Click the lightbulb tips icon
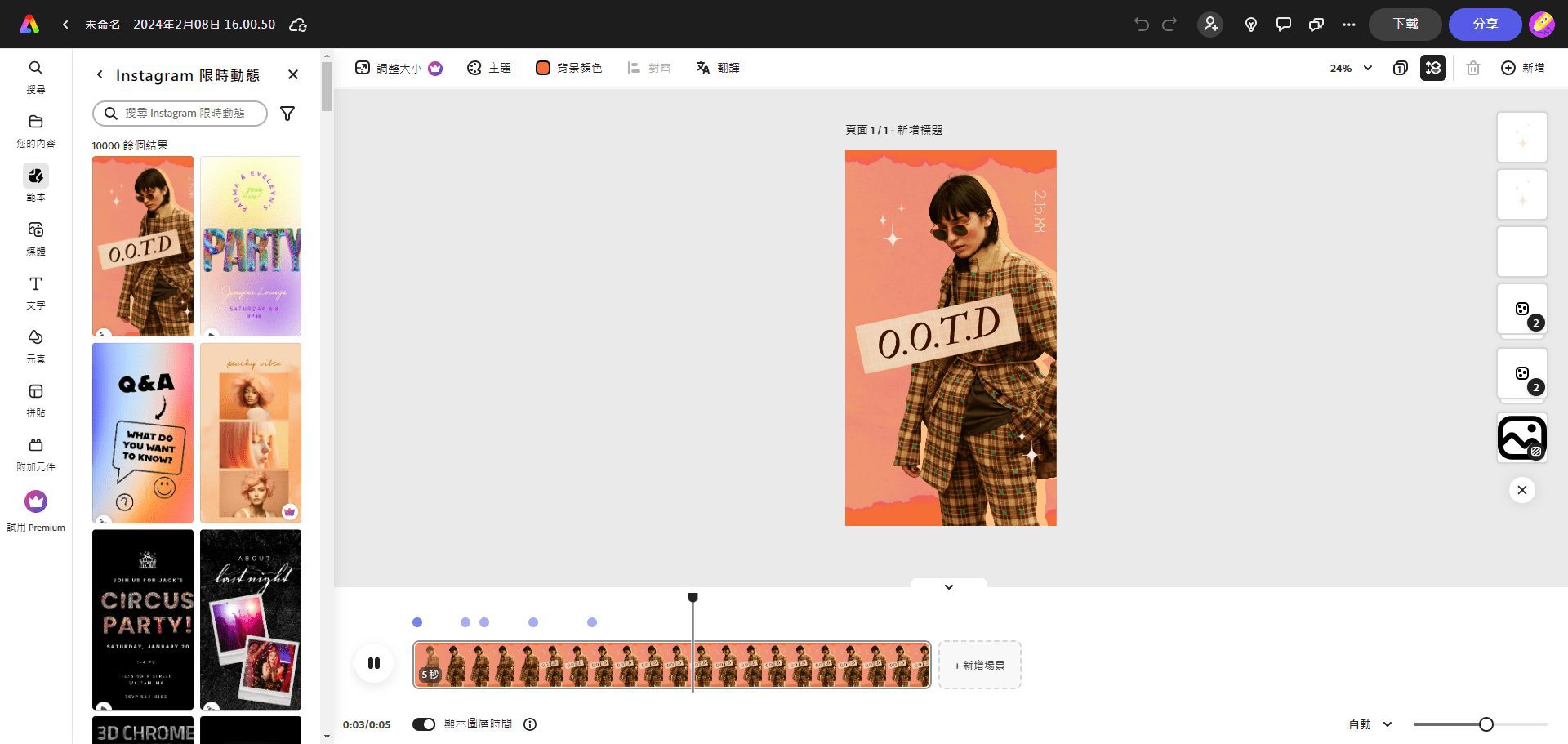Viewport: 1568px width, 744px height. (x=1250, y=25)
